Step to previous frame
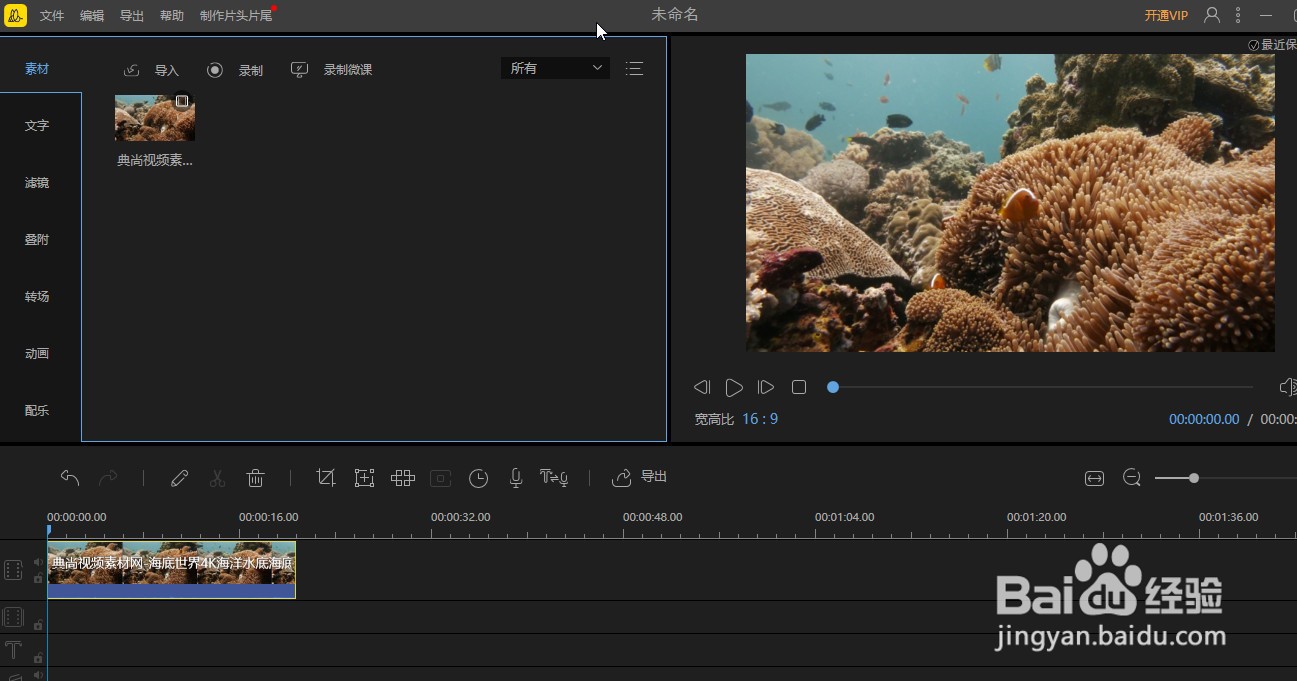 click(x=702, y=387)
